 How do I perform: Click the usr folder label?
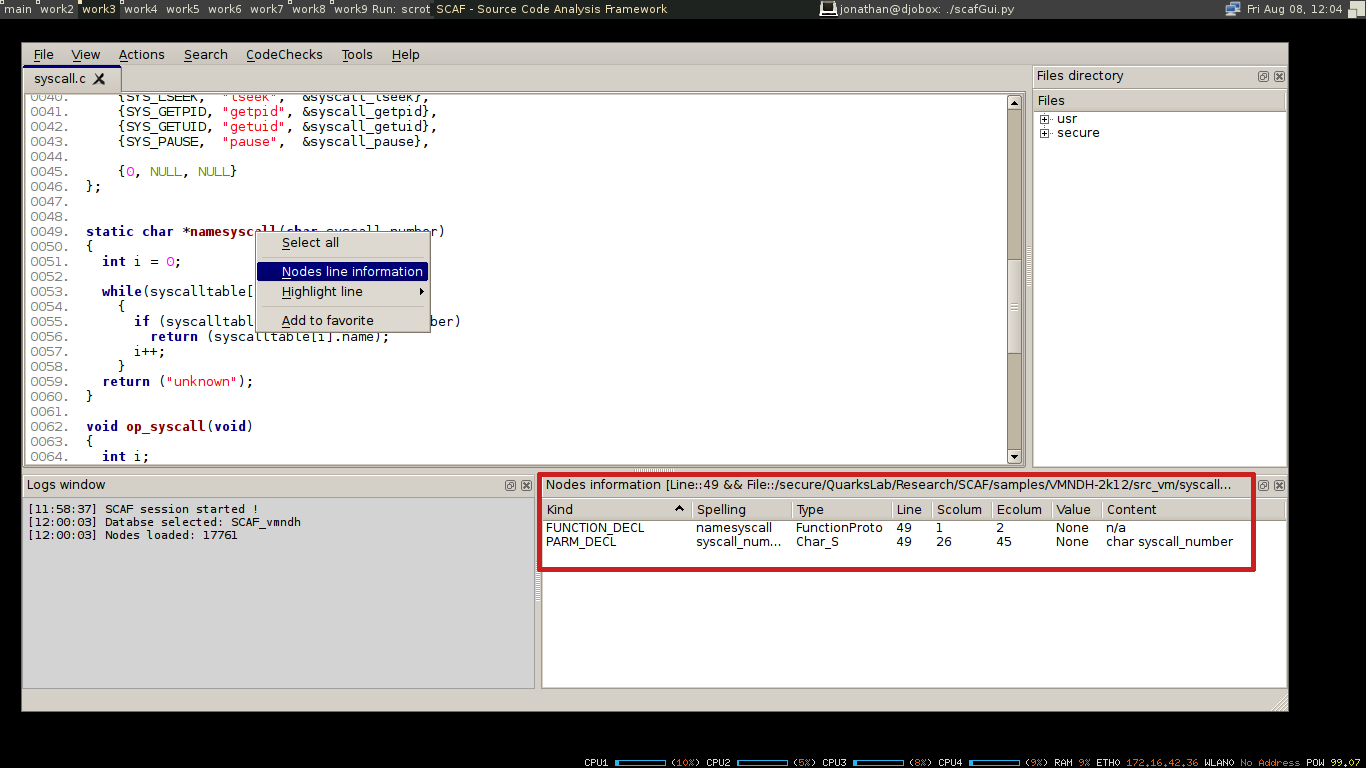tap(1067, 119)
